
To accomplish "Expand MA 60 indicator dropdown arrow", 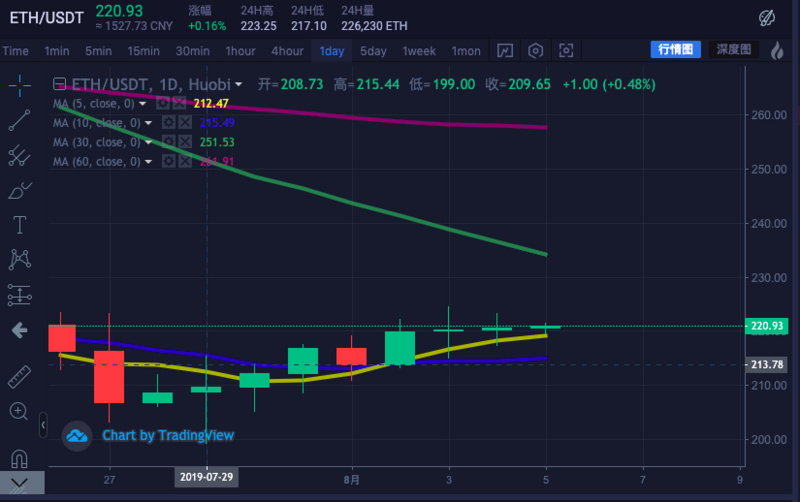I will click(148, 162).
